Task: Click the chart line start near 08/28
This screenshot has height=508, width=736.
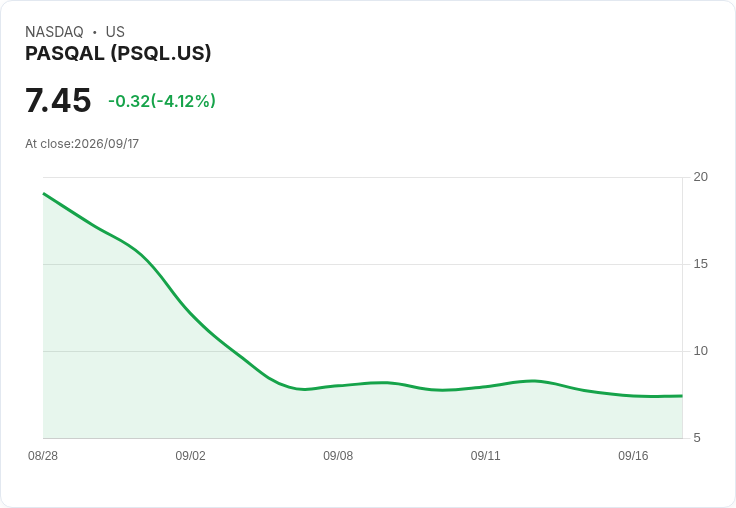Action: coord(44,193)
